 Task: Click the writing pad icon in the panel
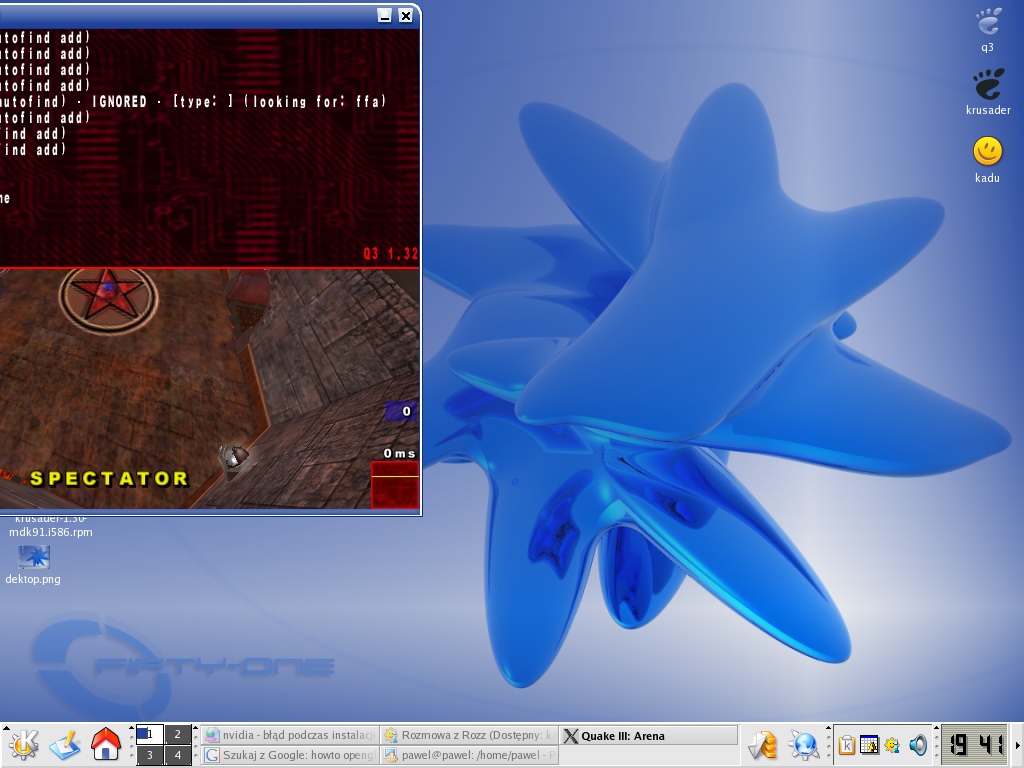[x=64, y=744]
